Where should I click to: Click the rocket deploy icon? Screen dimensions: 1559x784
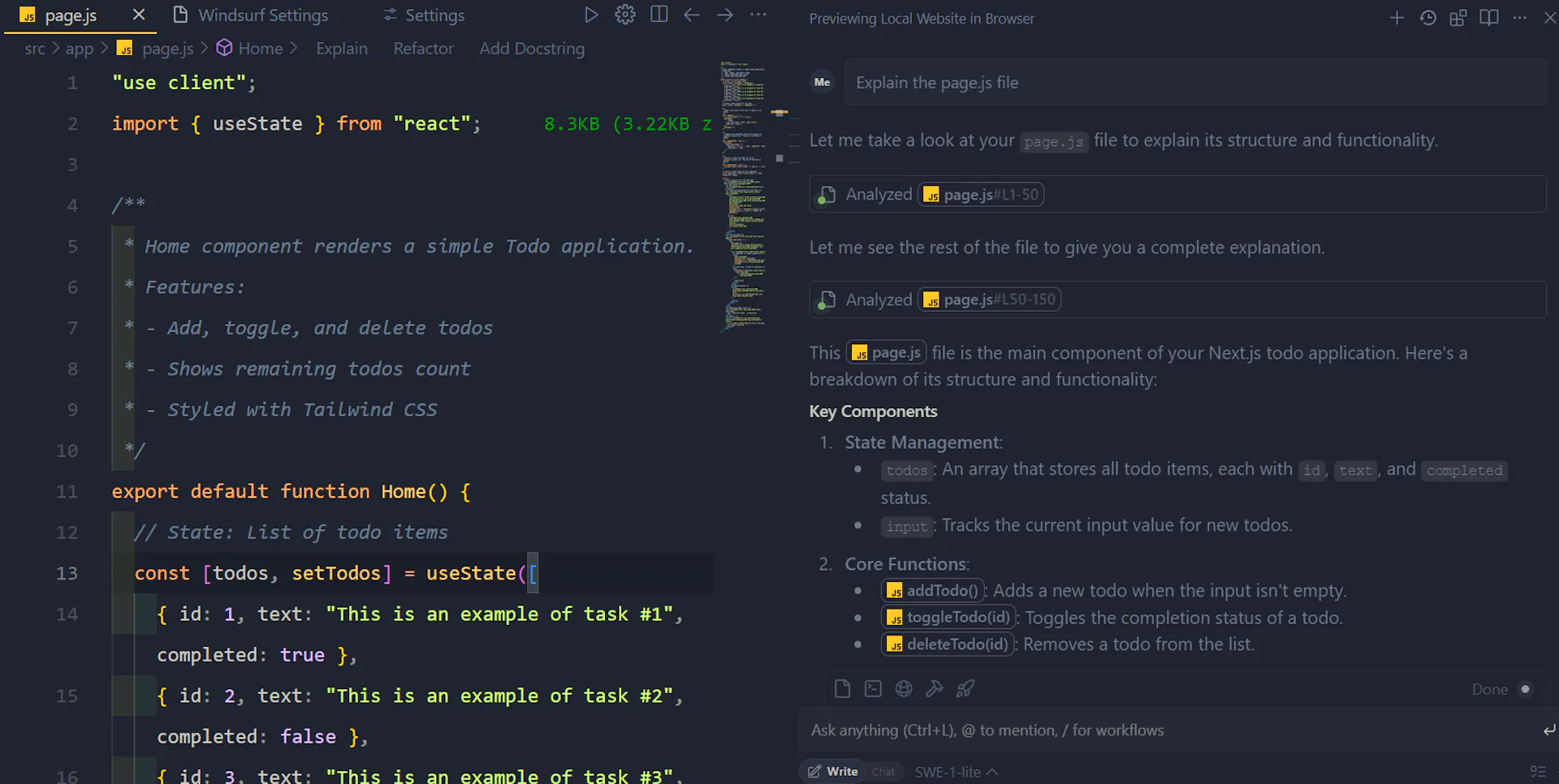pyautogui.click(x=965, y=689)
